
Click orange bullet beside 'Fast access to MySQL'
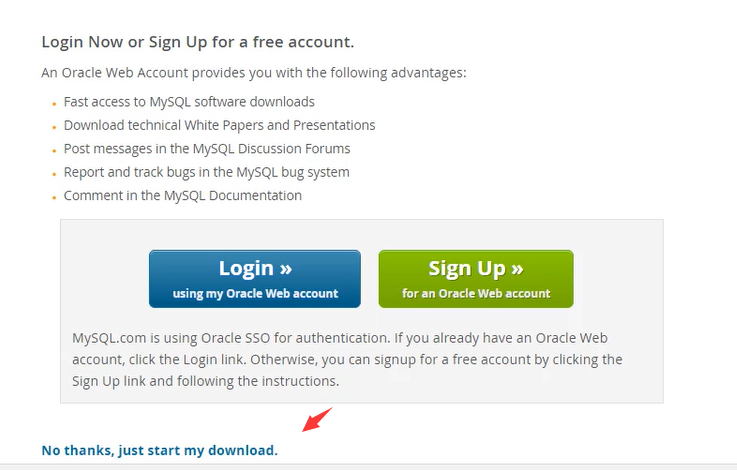coord(54,103)
